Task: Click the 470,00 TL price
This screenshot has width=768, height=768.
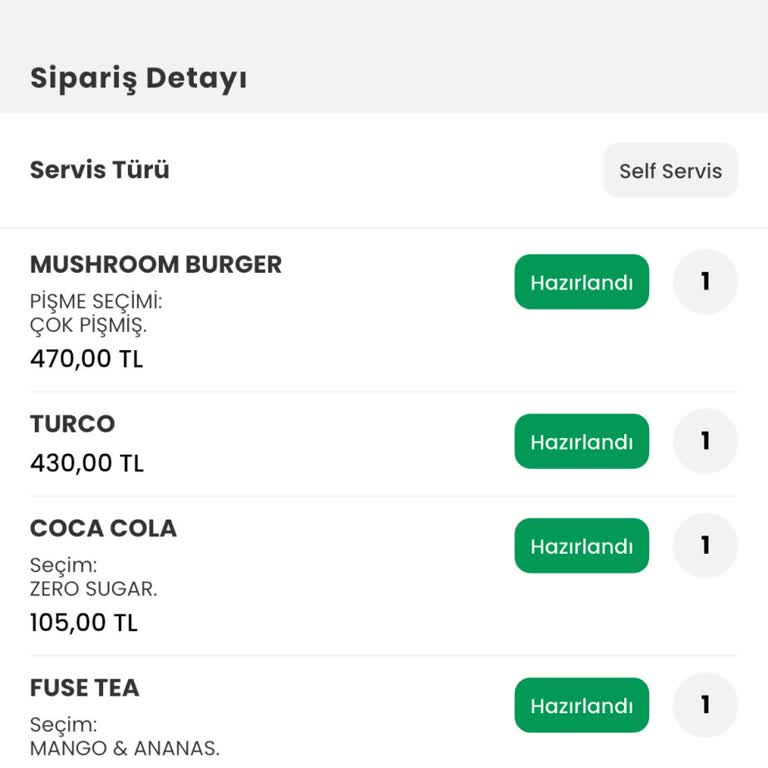Action: tap(87, 358)
